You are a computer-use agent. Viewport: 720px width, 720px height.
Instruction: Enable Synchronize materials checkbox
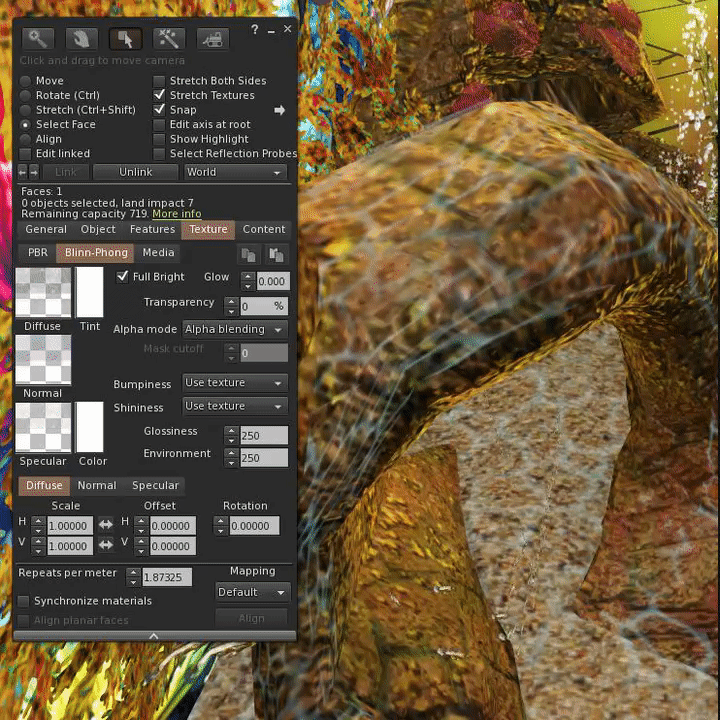23,601
